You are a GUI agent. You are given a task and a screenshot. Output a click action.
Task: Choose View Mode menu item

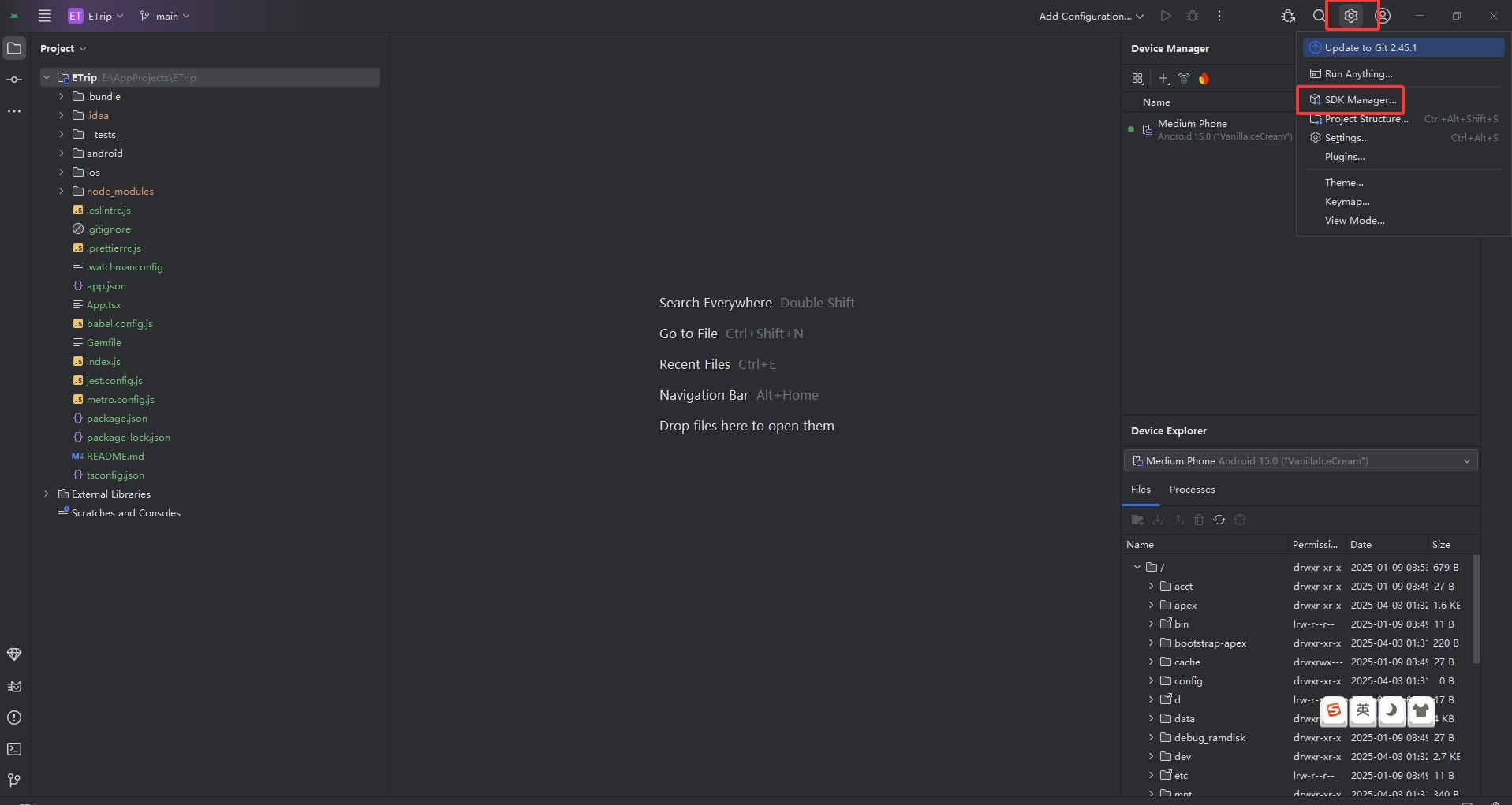[1404, 221]
